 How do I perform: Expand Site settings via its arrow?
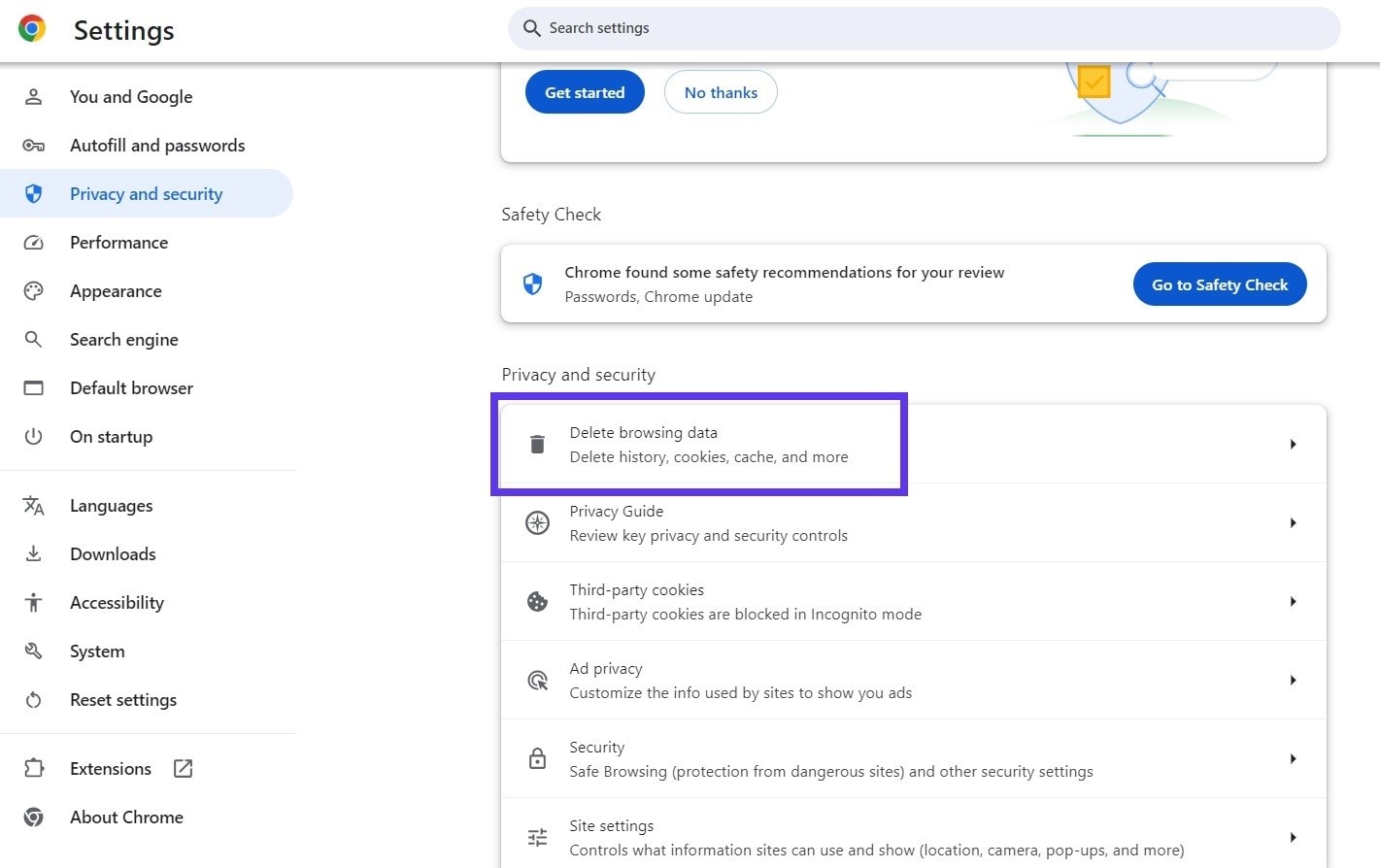coord(1293,837)
